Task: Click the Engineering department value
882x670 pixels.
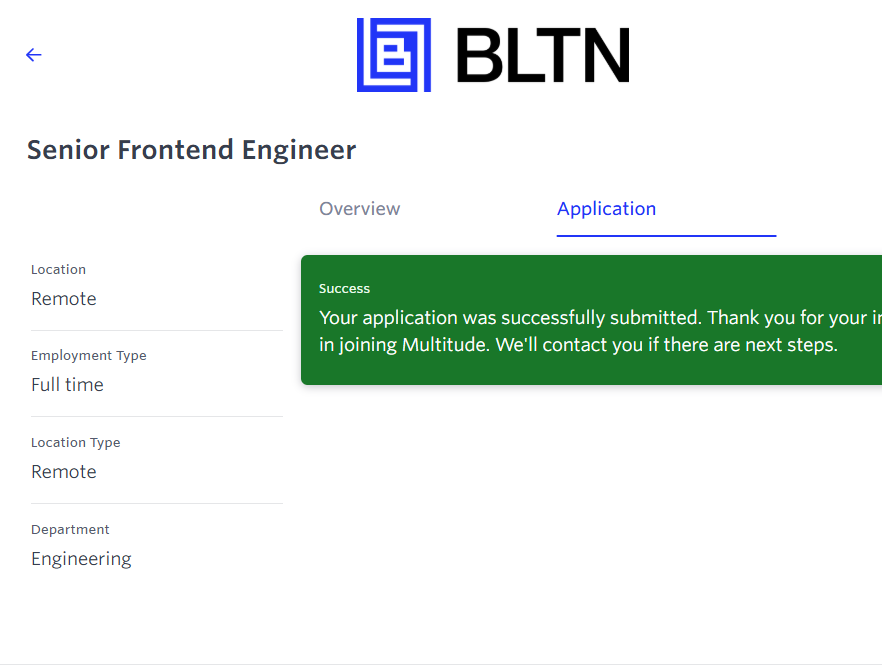Action: pos(81,559)
